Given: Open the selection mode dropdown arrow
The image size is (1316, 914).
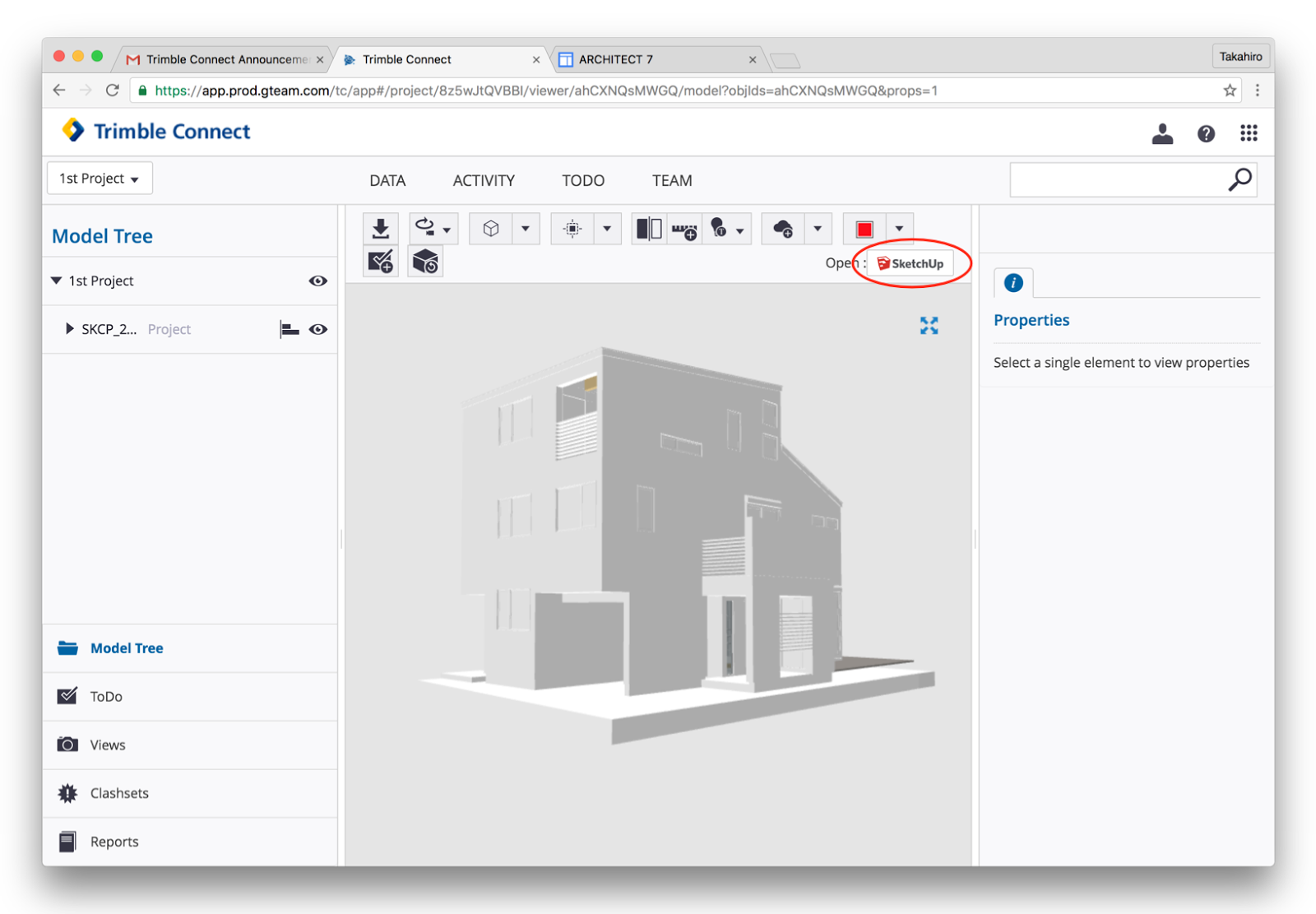Looking at the screenshot, I should [607, 229].
